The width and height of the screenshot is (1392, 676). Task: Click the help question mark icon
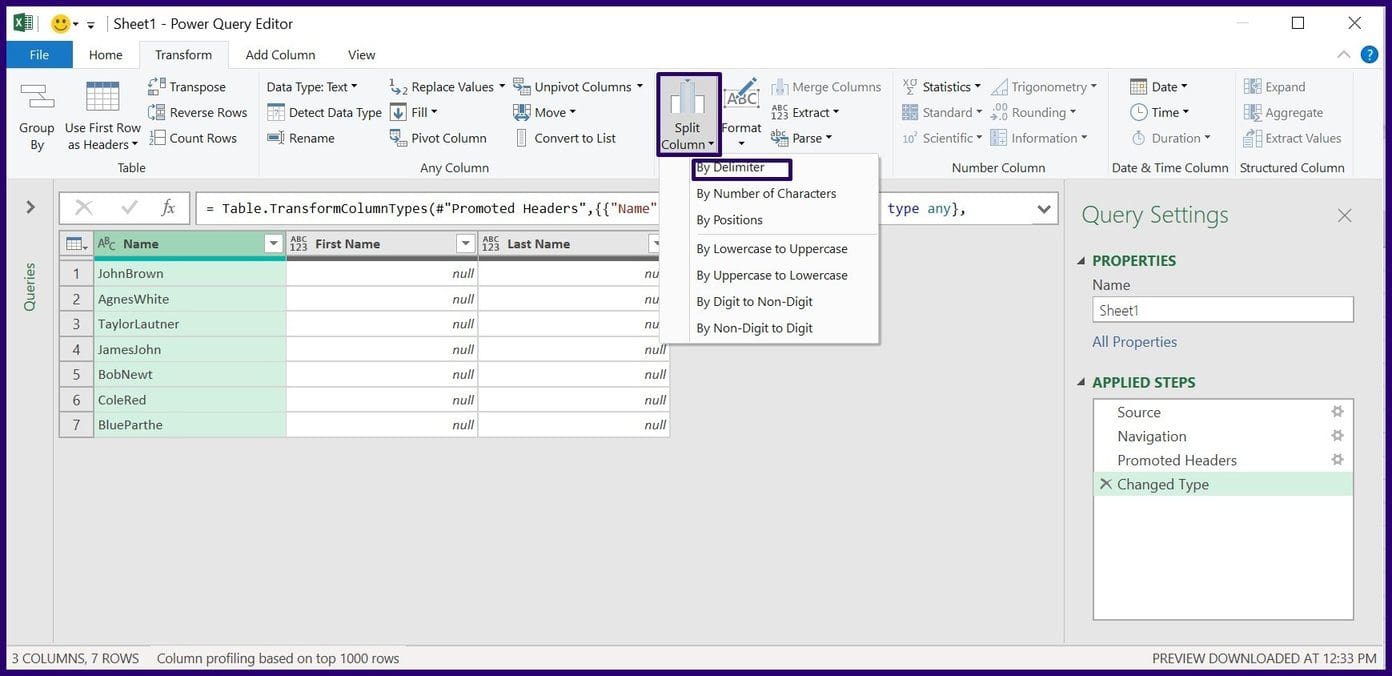(x=1370, y=54)
